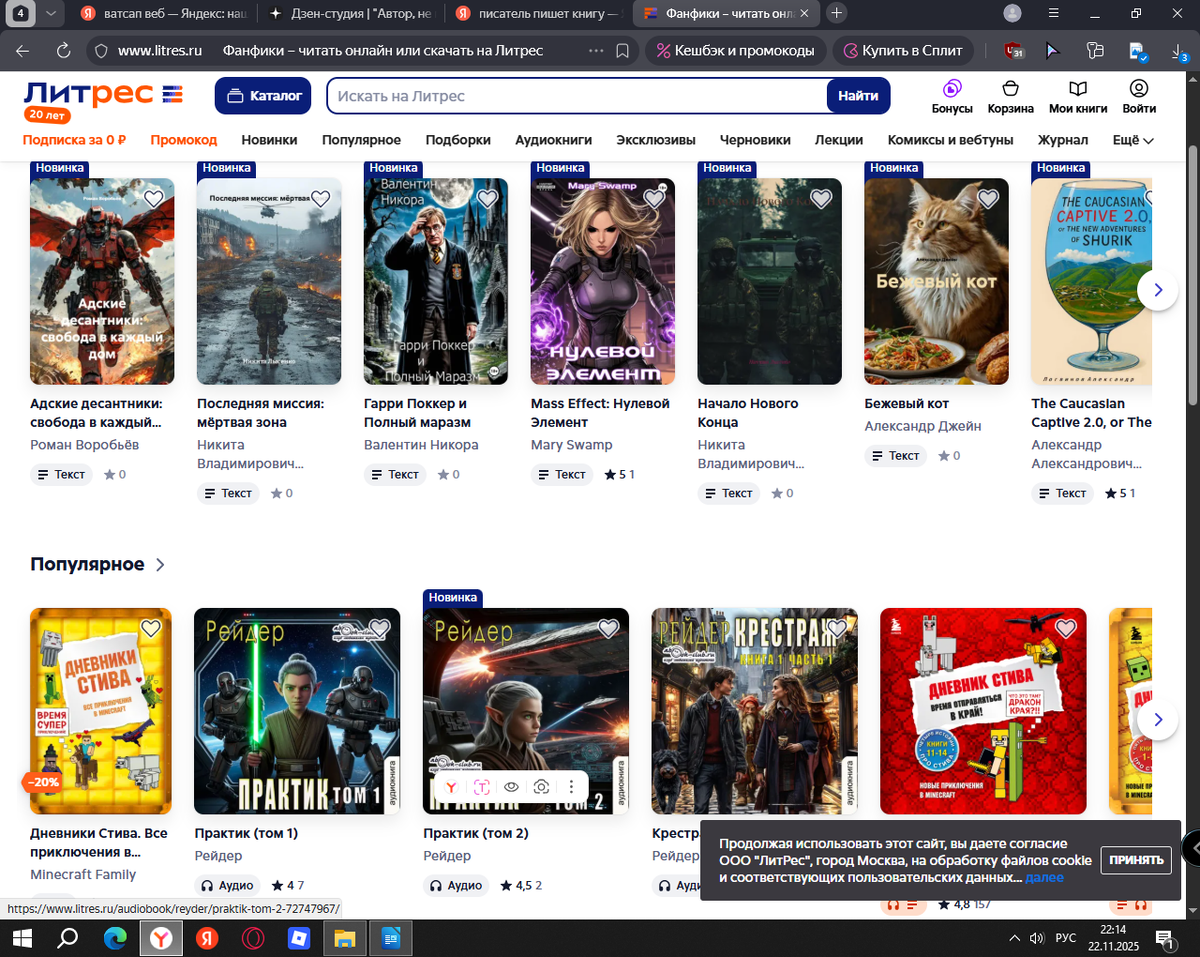Screen dimensions: 1200x957
Task: Open Подписка за 0 ₽ link
Action: 74,140
